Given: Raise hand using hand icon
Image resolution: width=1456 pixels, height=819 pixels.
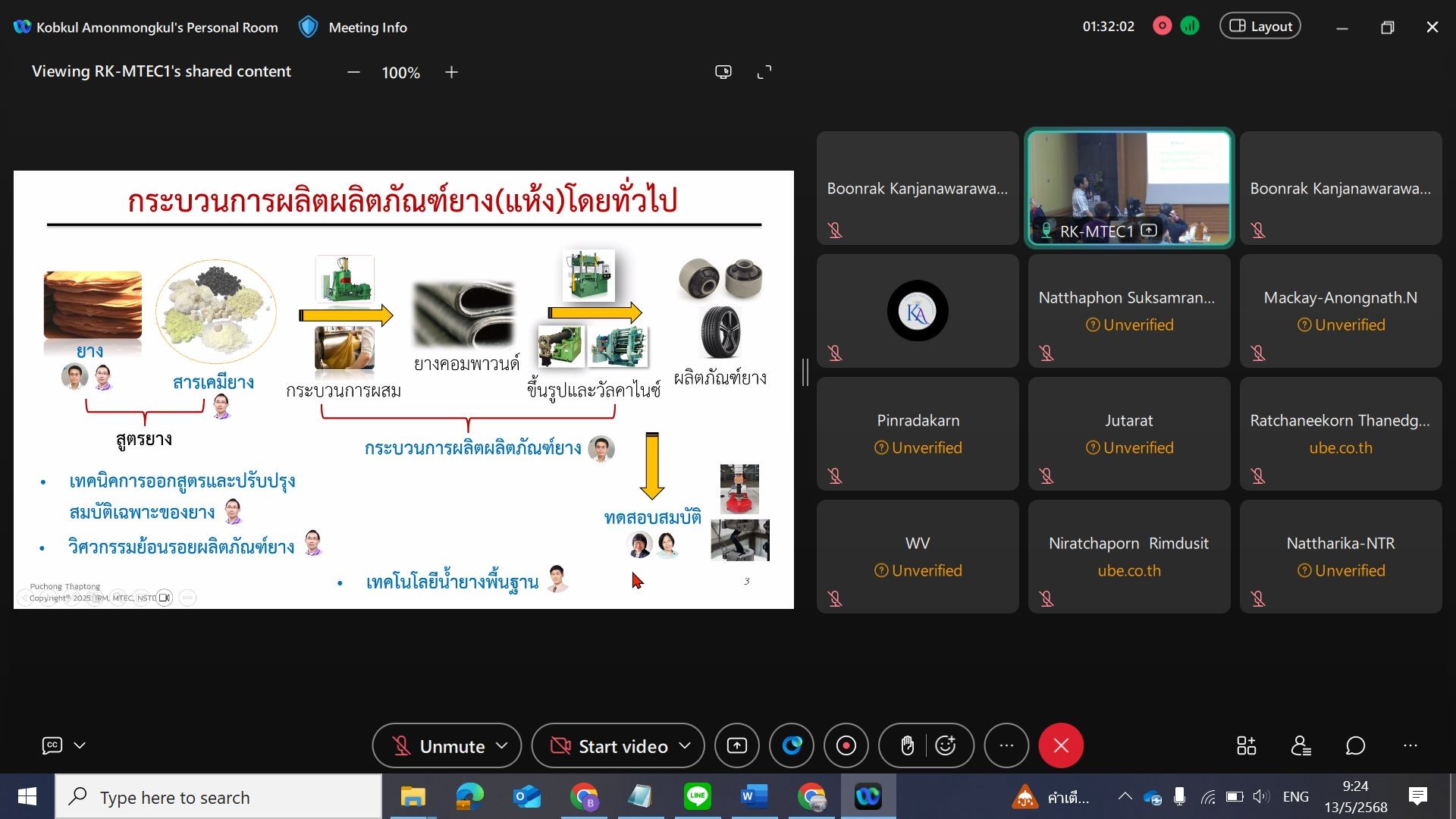Looking at the screenshot, I should pos(907,746).
